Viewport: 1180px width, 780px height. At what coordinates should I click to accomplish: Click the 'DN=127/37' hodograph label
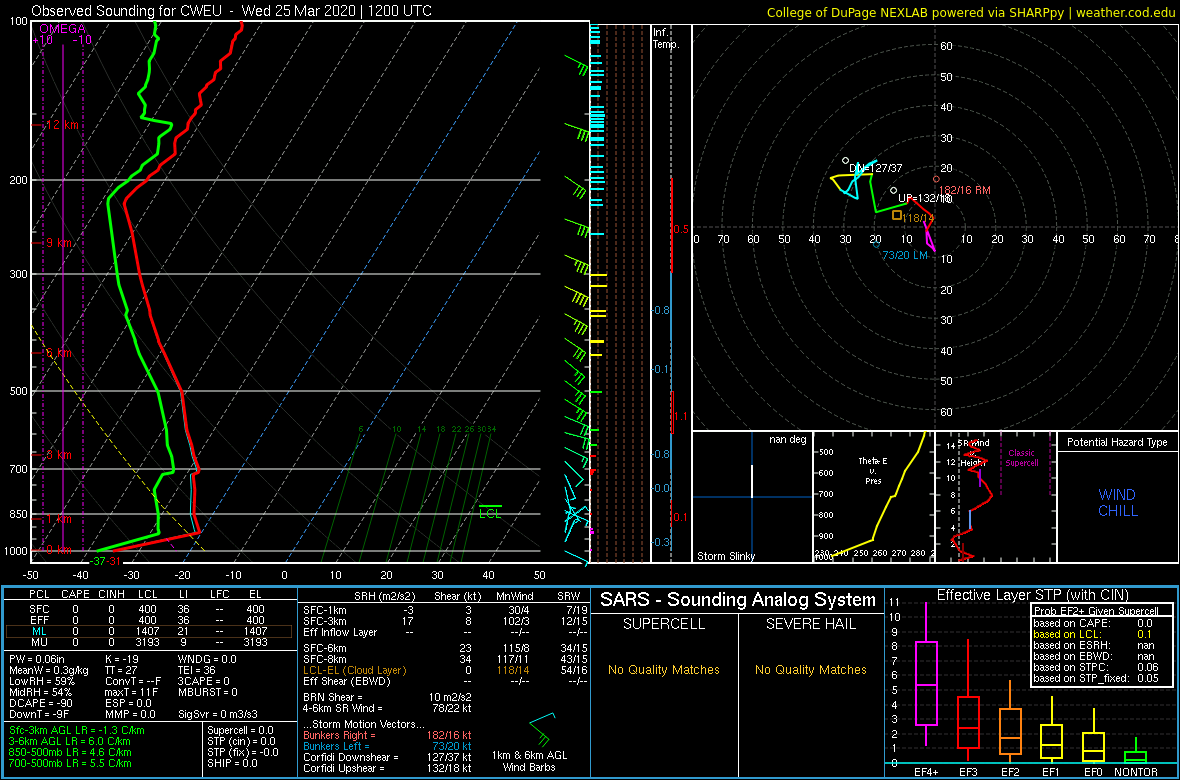pyautogui.click(x=875, y=169)
